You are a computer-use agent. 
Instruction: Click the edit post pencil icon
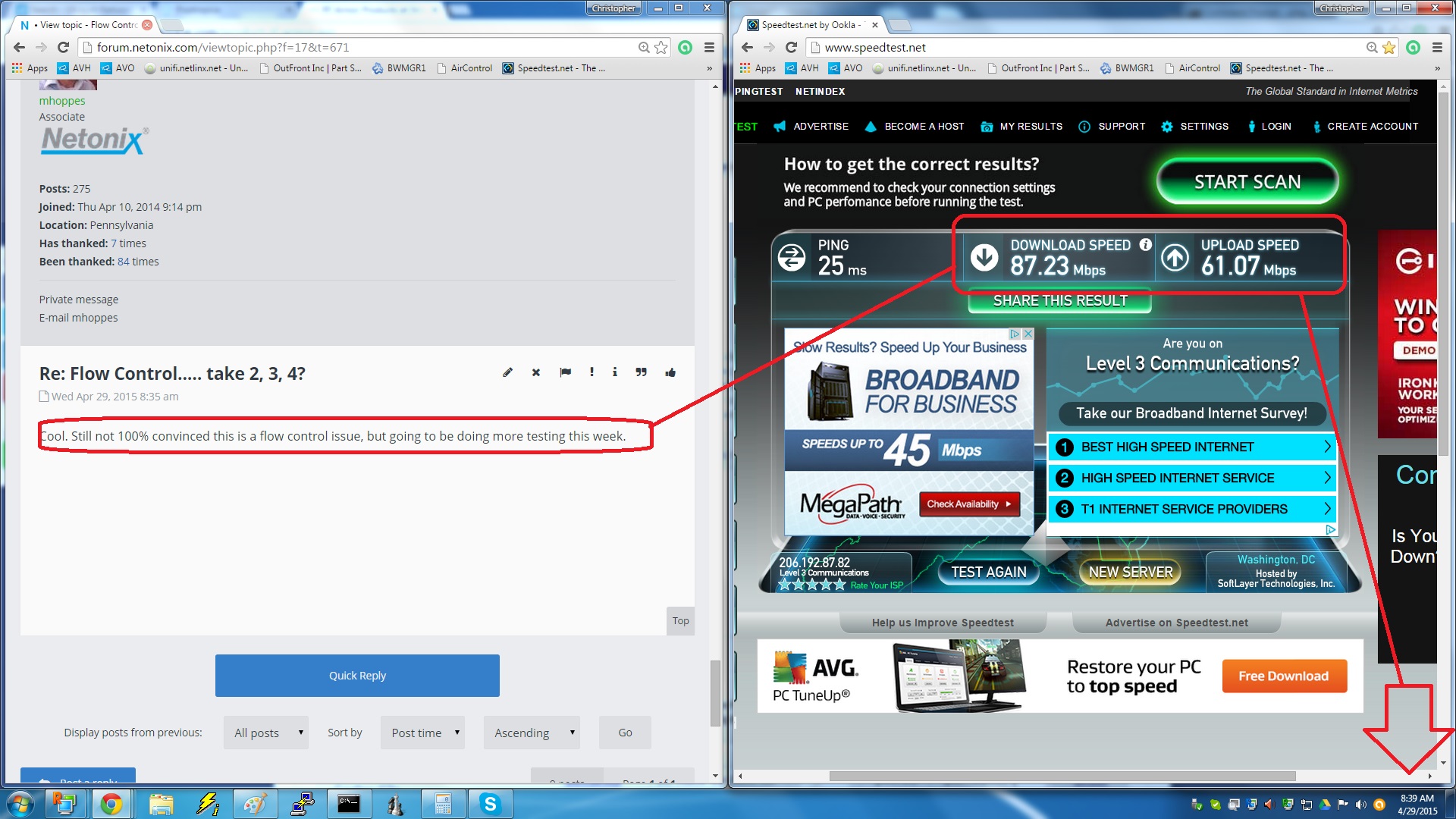pos(507,372)
